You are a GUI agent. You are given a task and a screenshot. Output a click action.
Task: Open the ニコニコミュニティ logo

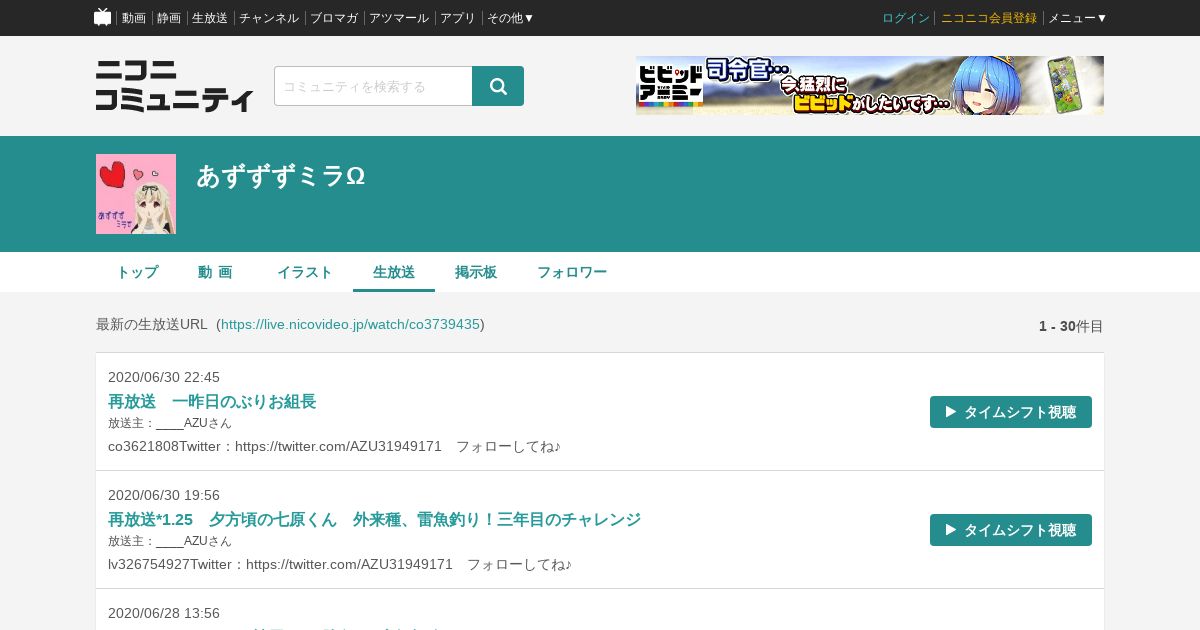175,86
